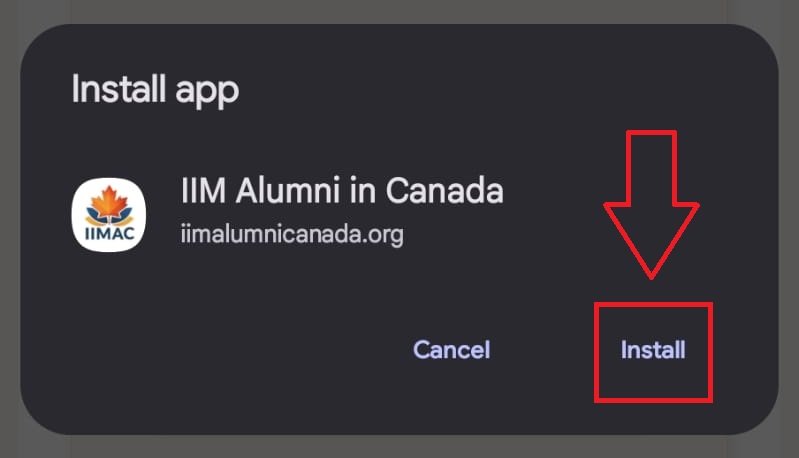Click the IIMAC app icon

109,216
